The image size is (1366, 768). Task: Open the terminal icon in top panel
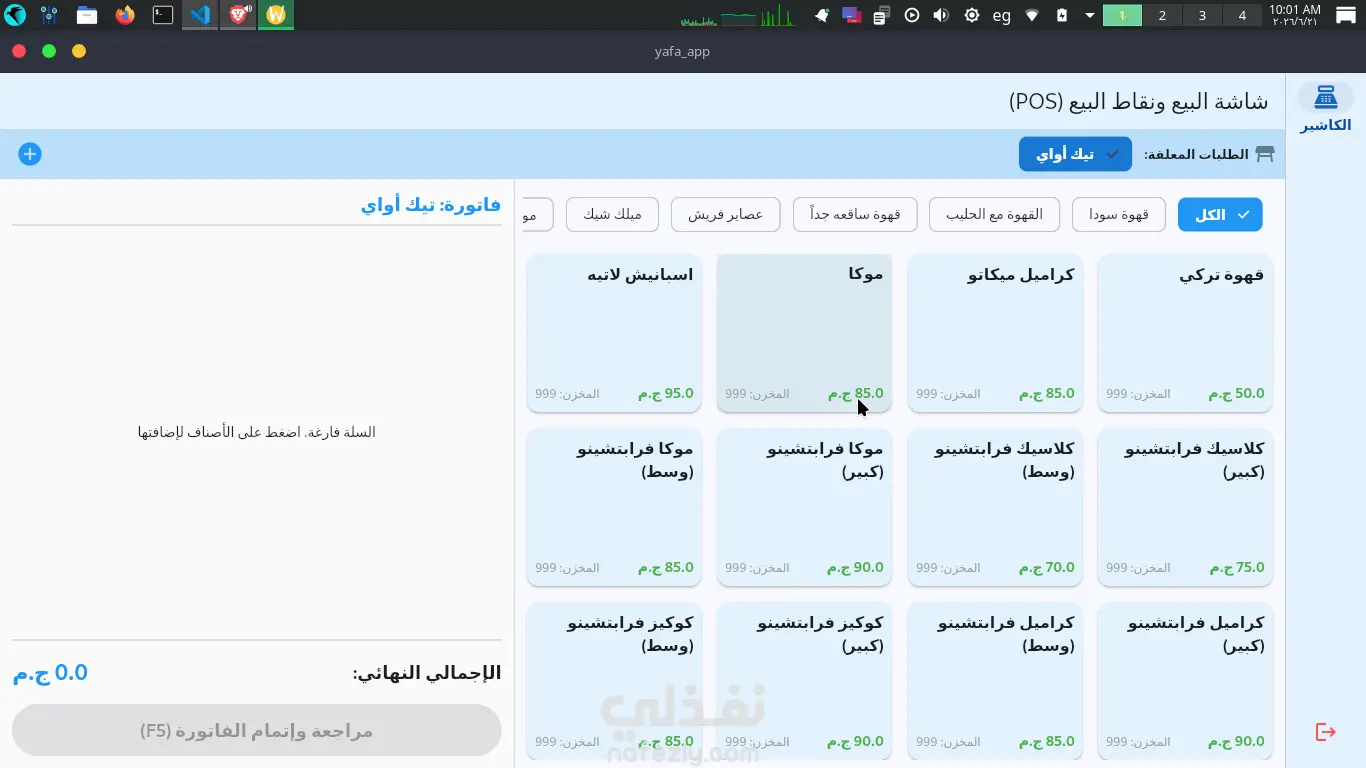point(162,15)
